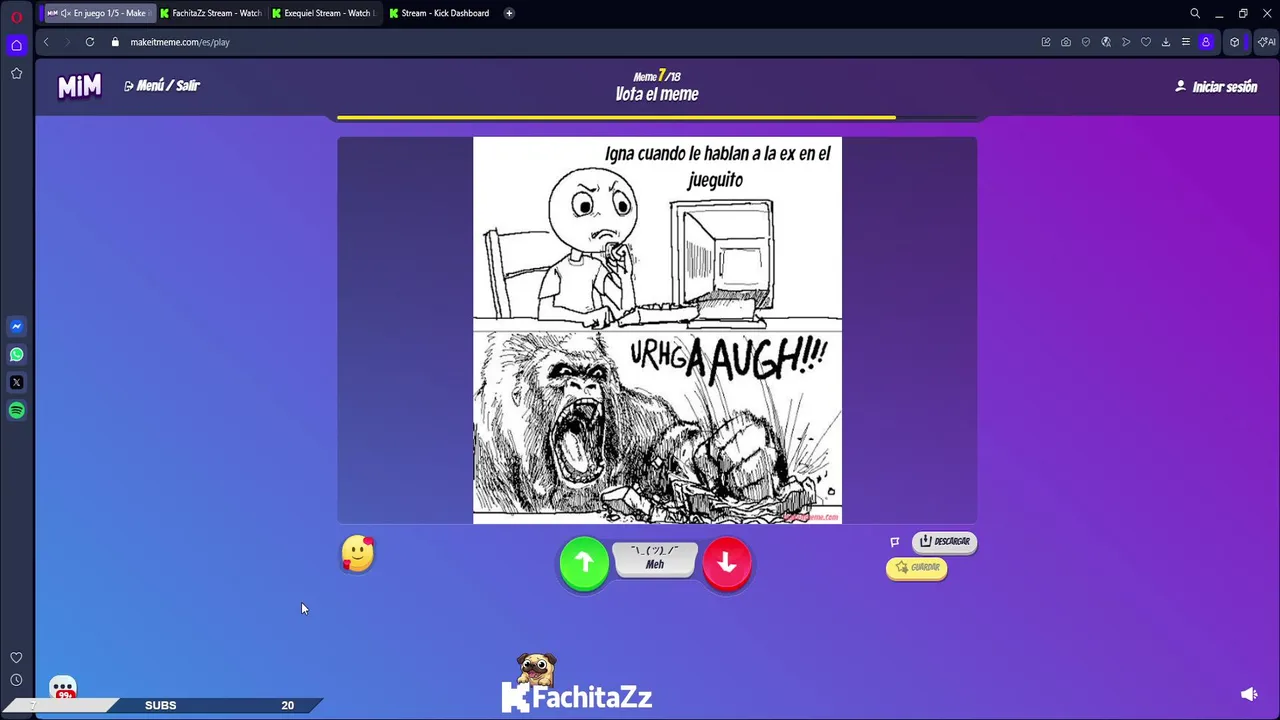Reload the current page
Screen dimensions: 1280x720
(90, 42)
